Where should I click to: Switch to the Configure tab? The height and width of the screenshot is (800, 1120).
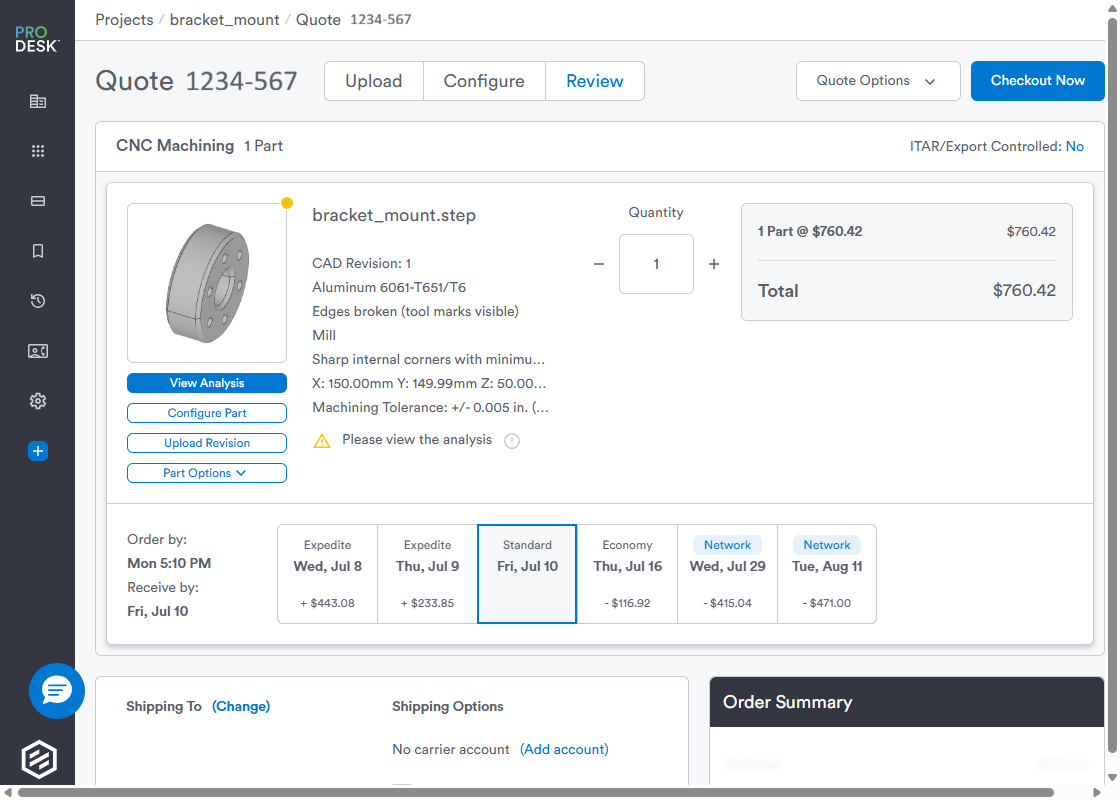(x=484, y=81)
